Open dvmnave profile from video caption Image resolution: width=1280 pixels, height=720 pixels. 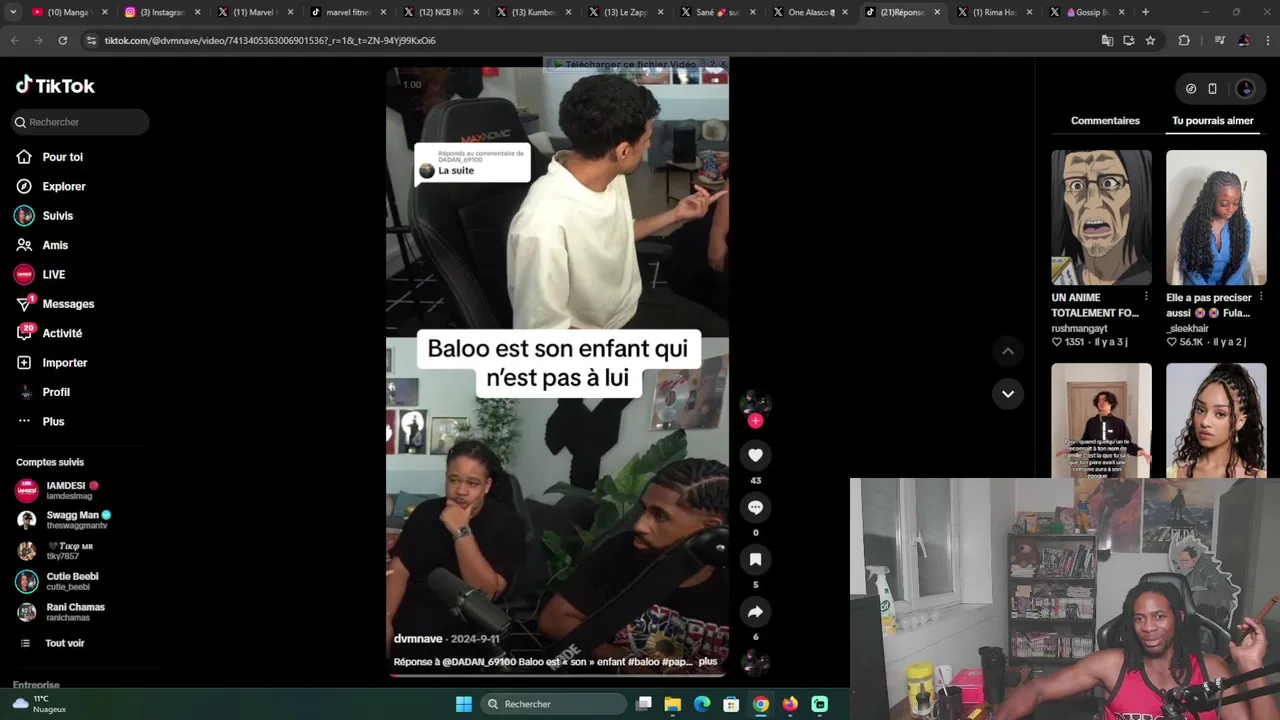(418, 638)
